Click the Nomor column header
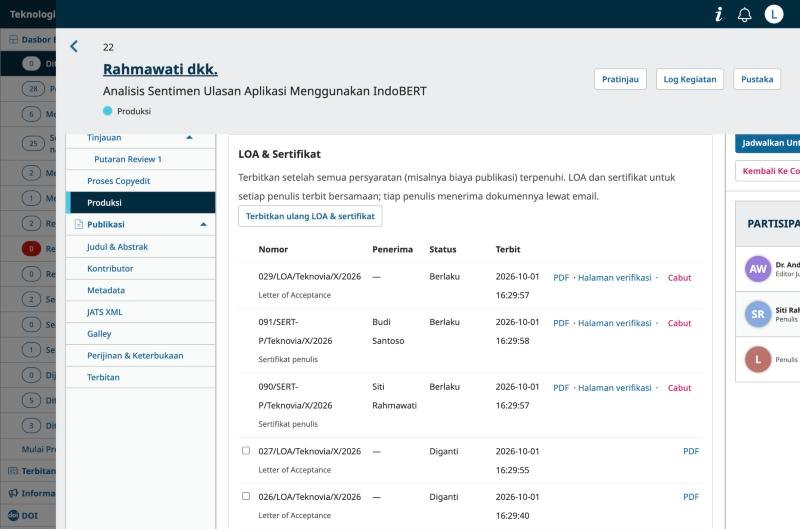Viewport: 800px width, 529px height. (x=273, y=249)
